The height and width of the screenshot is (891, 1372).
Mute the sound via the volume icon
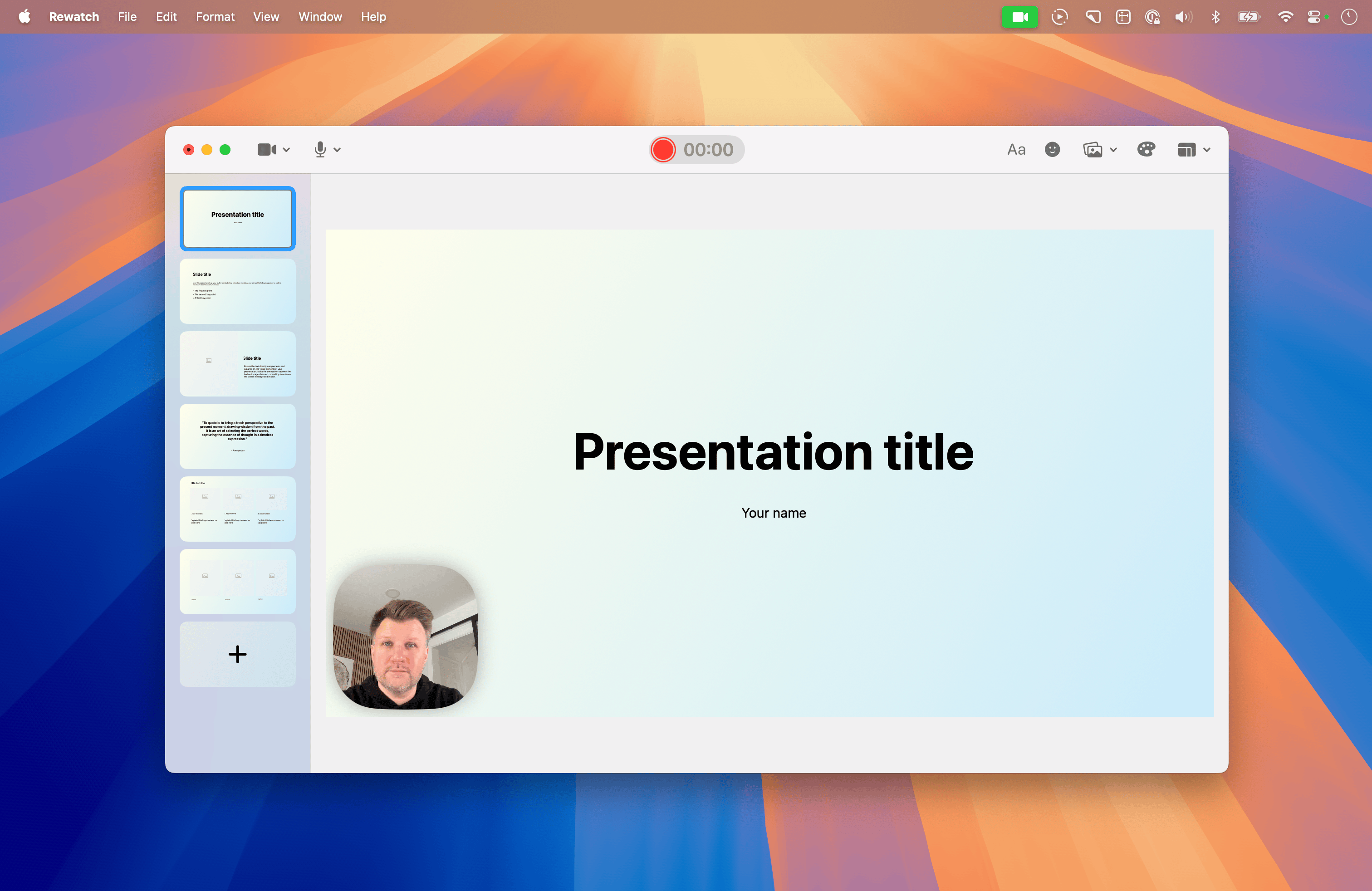coord(1183,17)
